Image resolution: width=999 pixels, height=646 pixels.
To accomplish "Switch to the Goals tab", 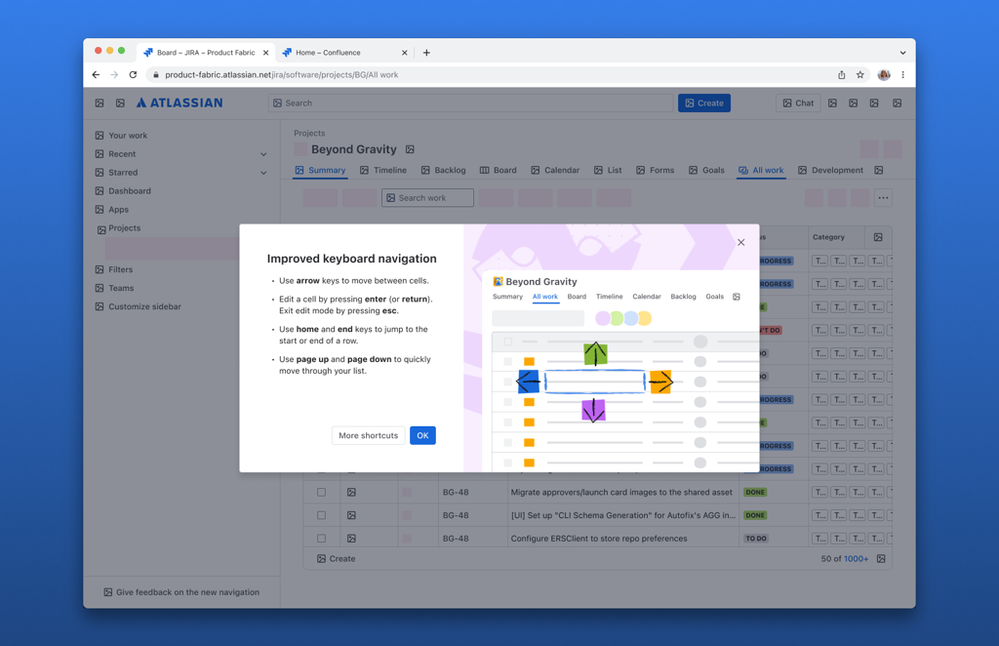I will [x=707, y=170].
